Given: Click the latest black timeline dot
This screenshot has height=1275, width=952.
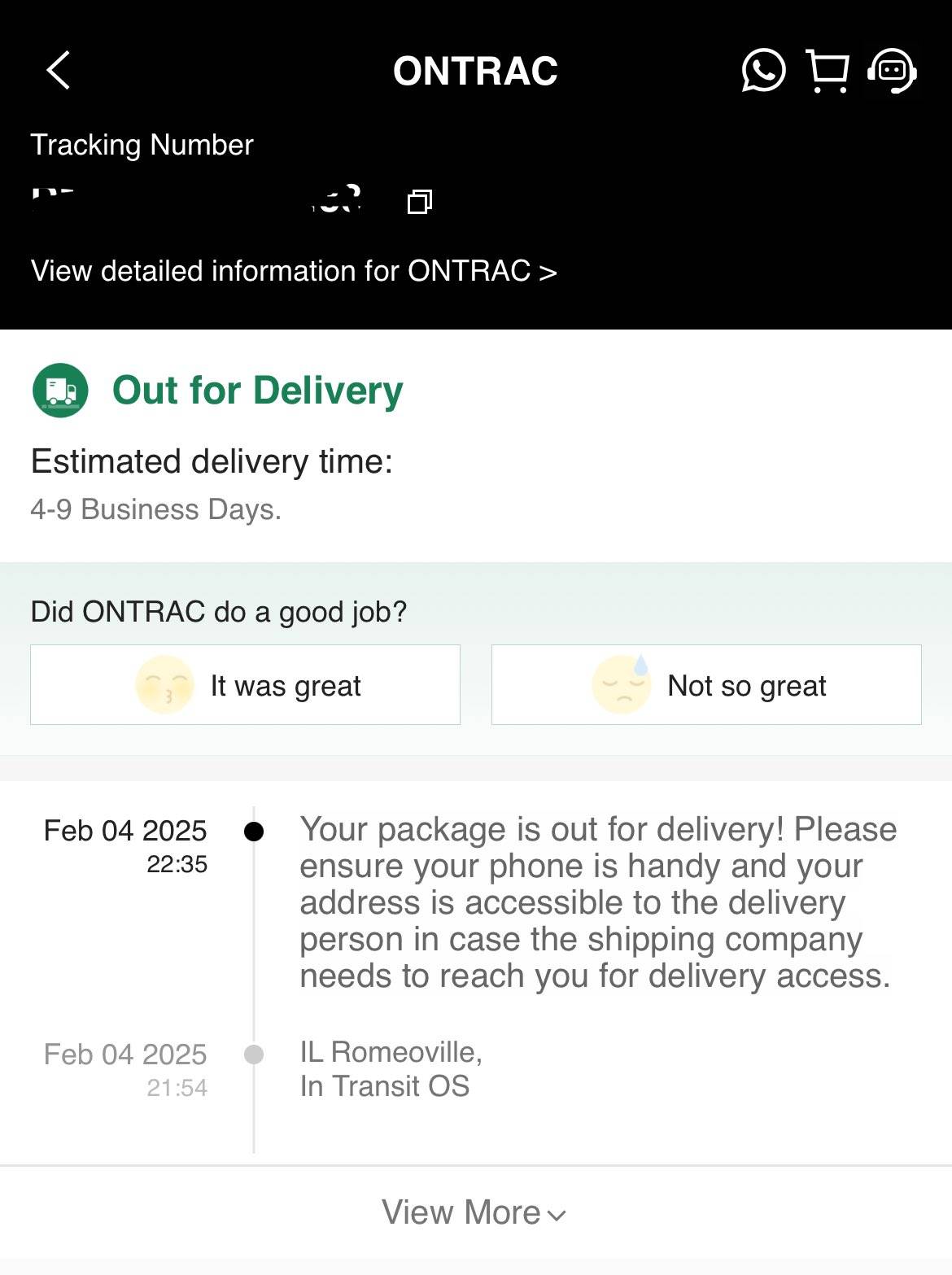Looking at the screenshot, I should point(254,832).
